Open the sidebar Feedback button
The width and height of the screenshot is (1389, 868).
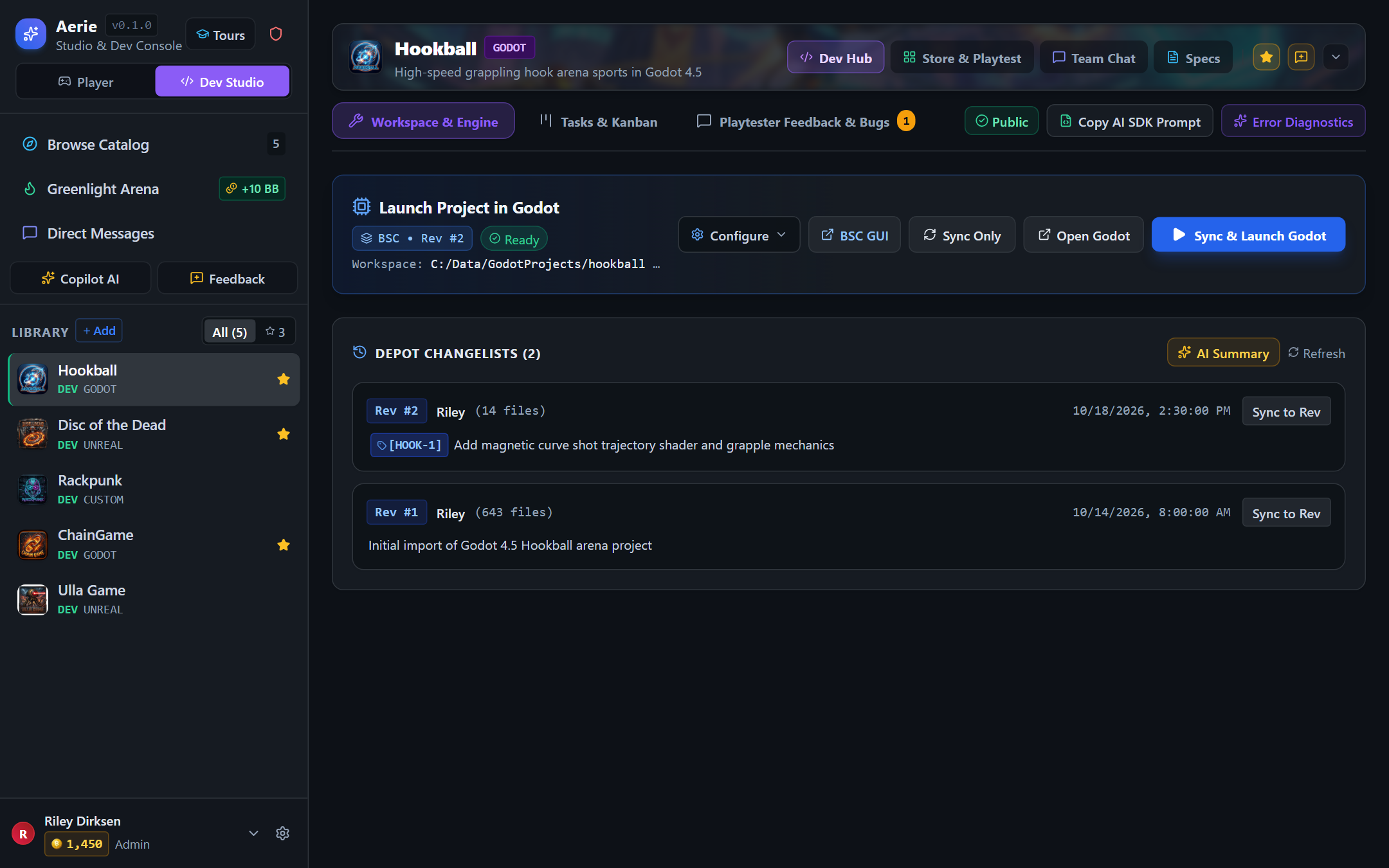point(228,278)
